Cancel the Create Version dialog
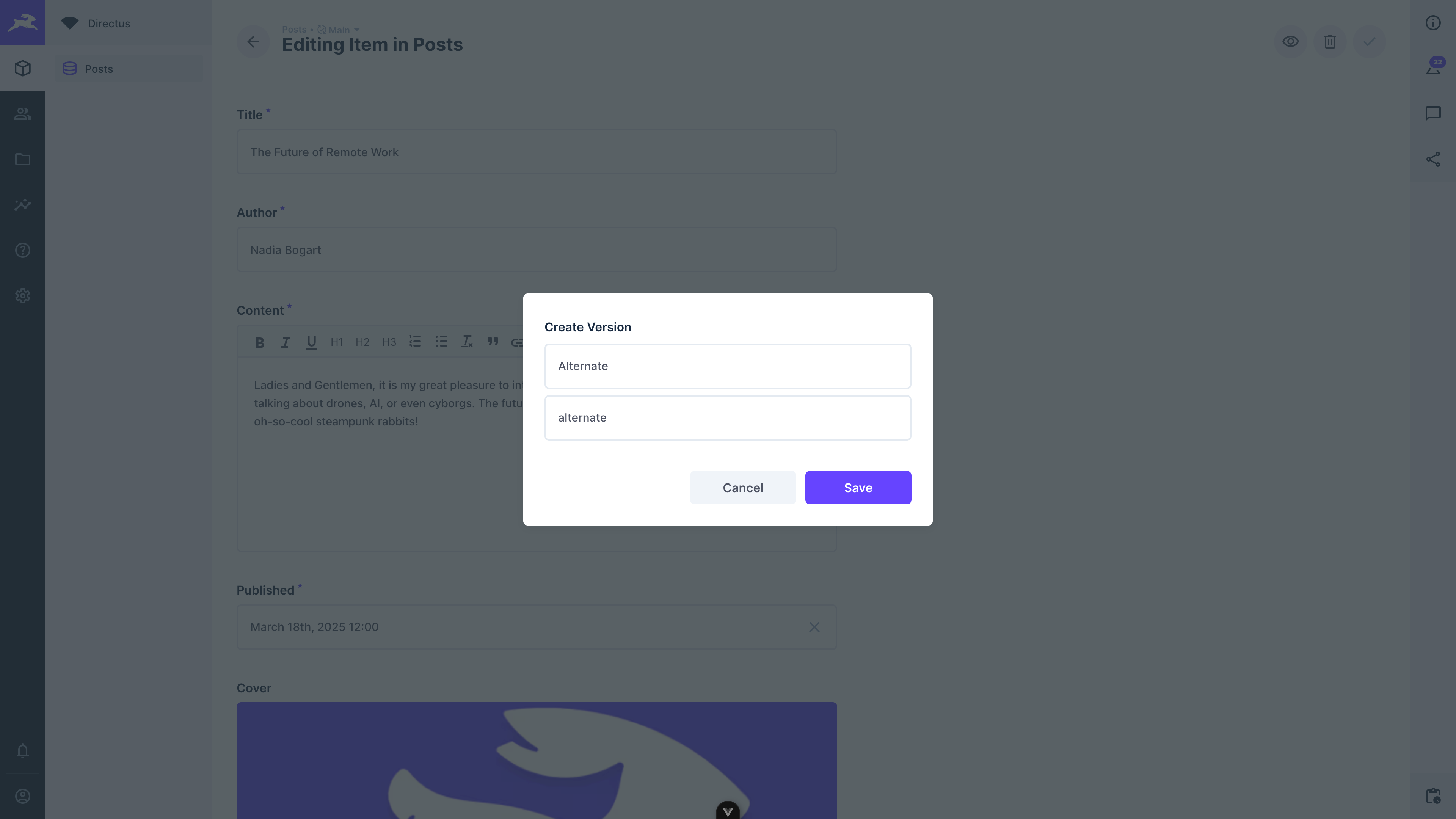The width and height of the screenshot is (1456, 819). pyautogui.click(x=743, y=487)
